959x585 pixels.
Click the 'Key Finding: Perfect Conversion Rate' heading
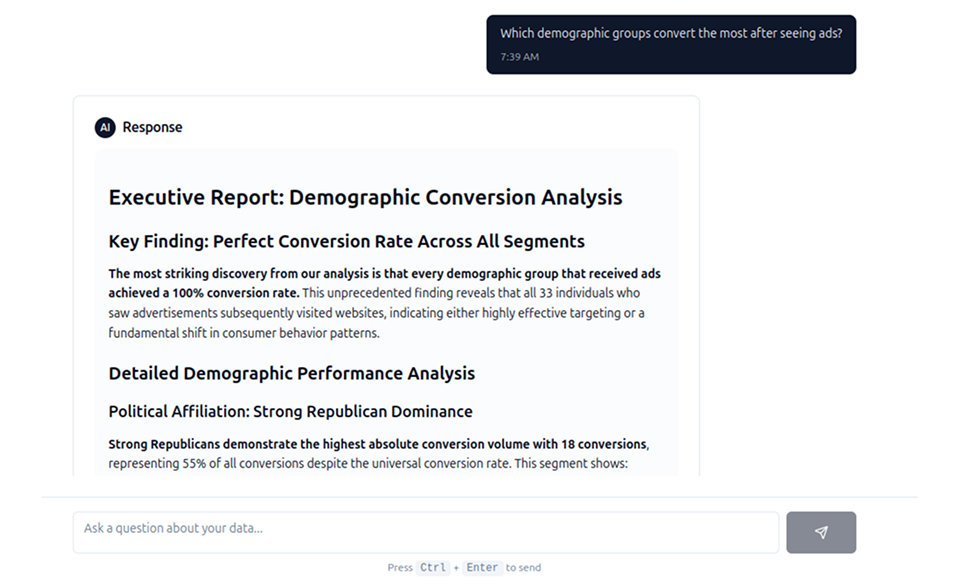[x=346, y=241]
